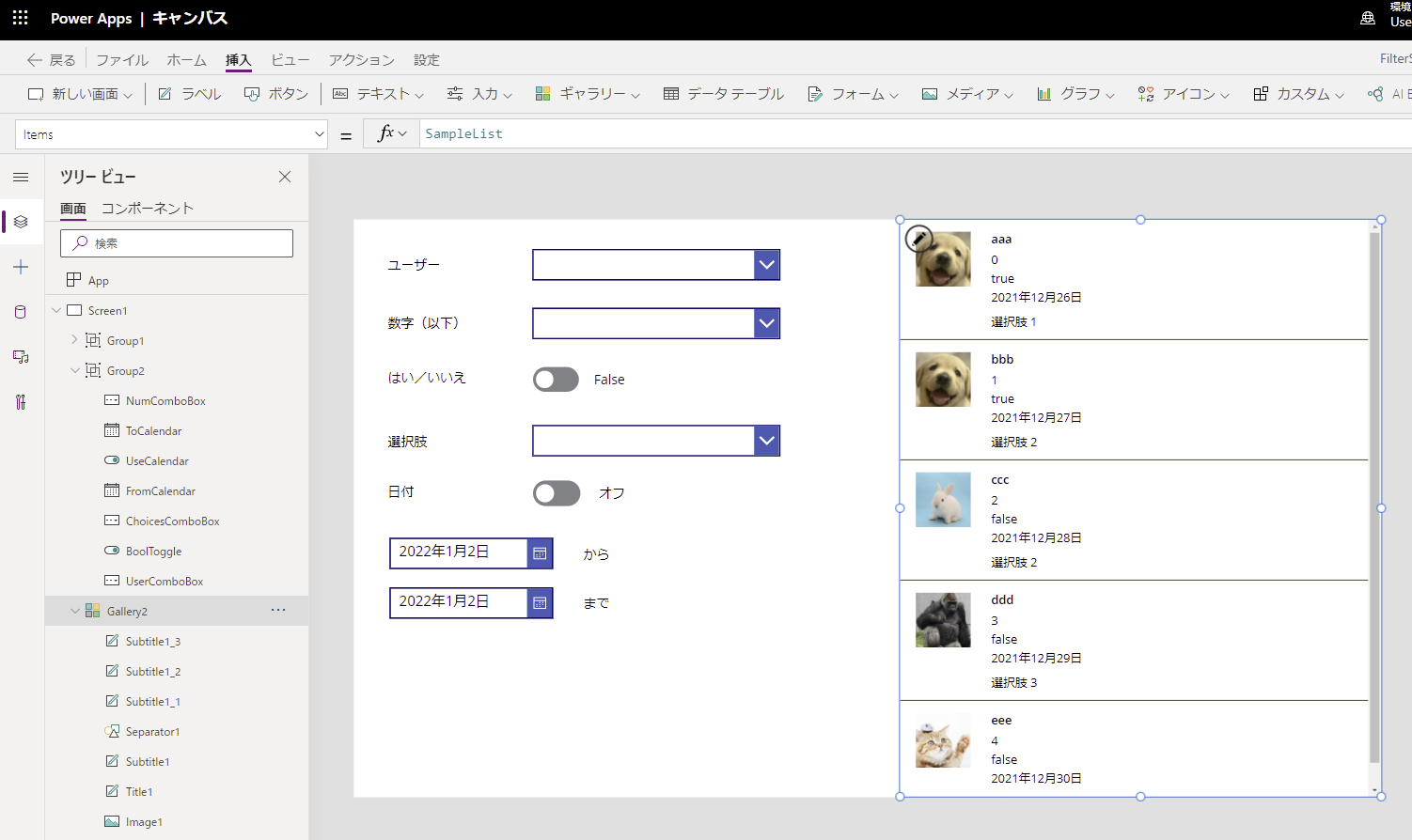Open the calendar icon of the 'から' date picker

540,553
